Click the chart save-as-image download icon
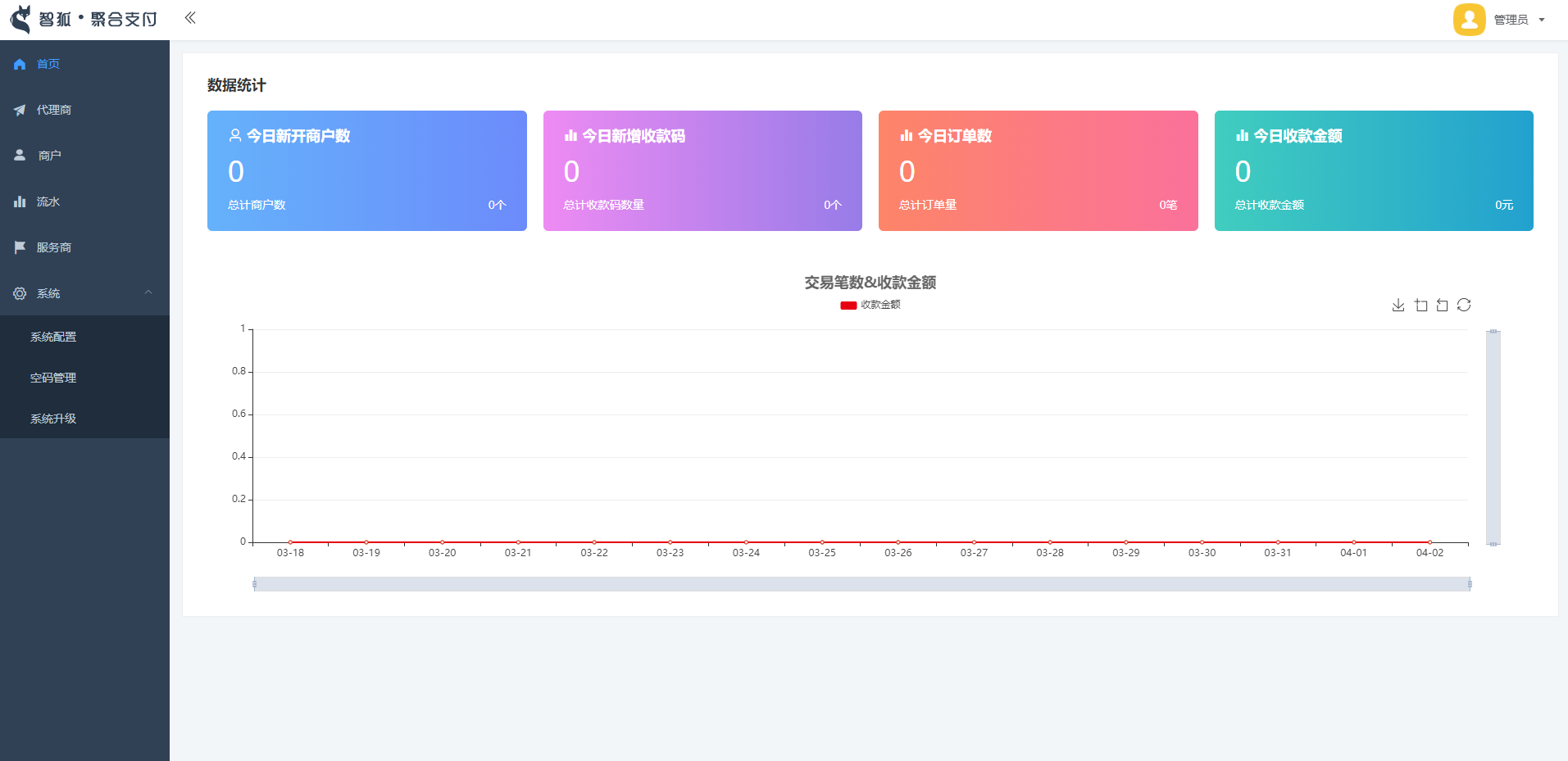 [x=1398, y=306]
